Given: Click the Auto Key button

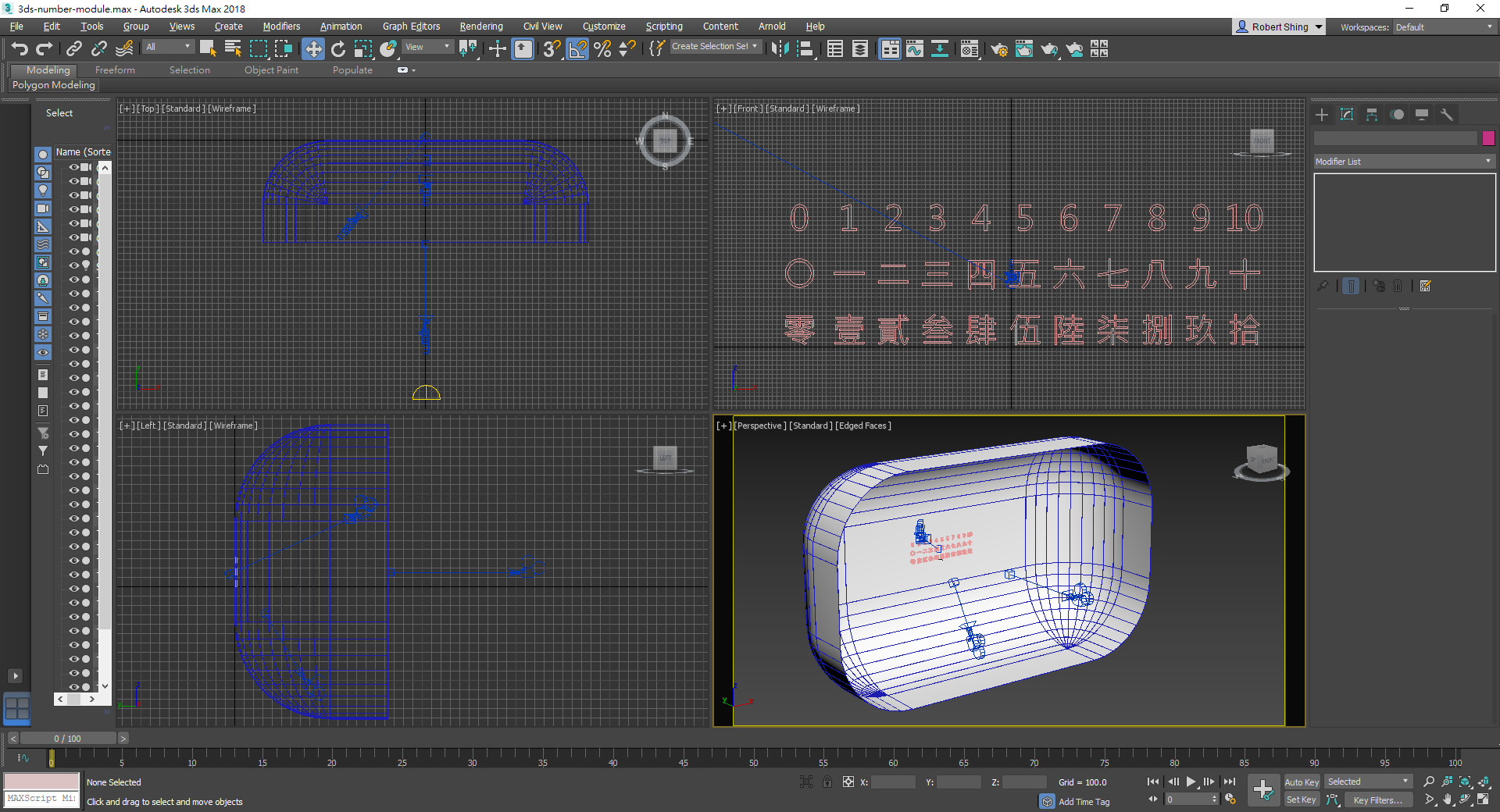Looking at the screenshot, I should pyautogui.click(x=1301, y=782).
